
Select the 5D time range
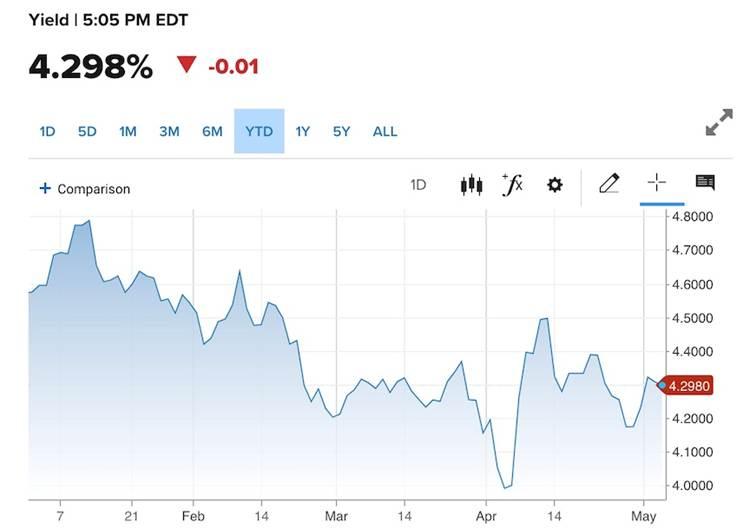87,132
